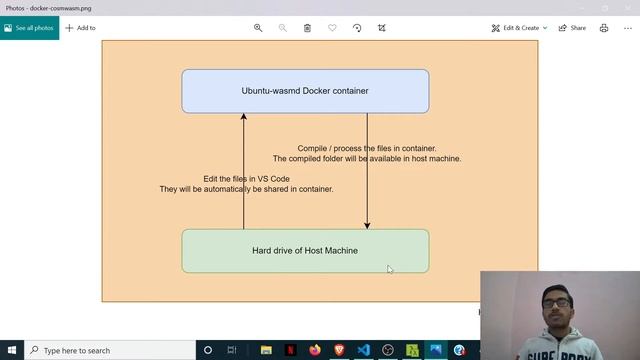This screenshot has width=640, height=360.
Task: Zoom in on the photo
Action: pos(258,28)
